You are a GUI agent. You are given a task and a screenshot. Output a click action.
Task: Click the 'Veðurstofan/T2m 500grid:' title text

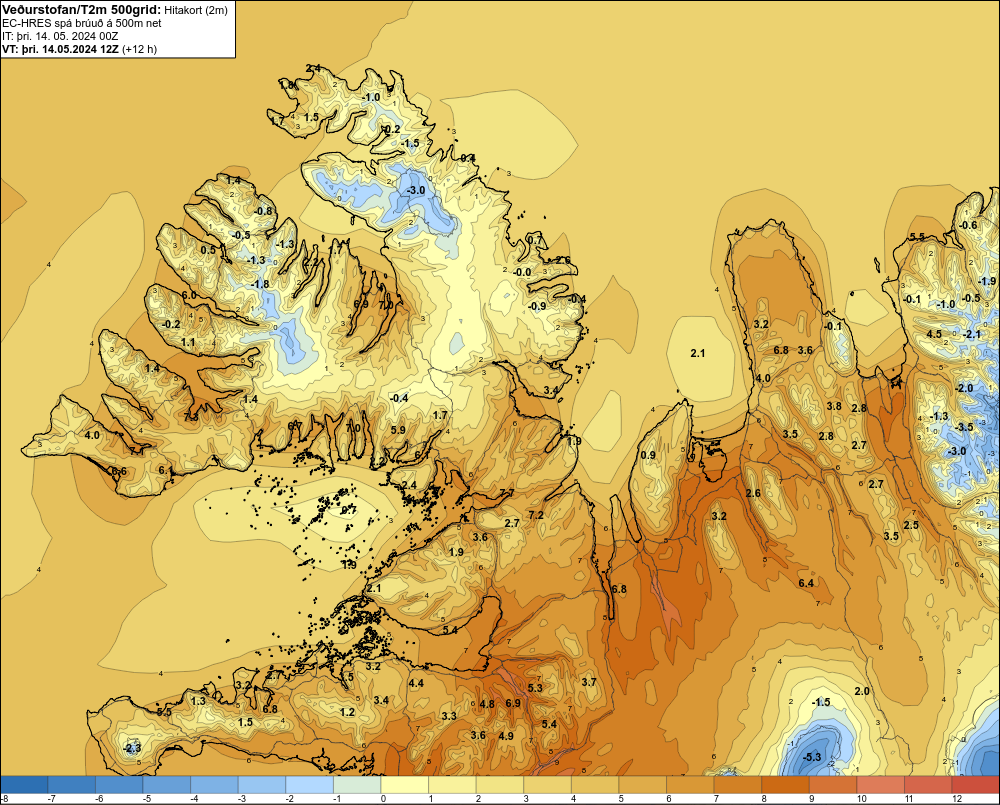80,9
